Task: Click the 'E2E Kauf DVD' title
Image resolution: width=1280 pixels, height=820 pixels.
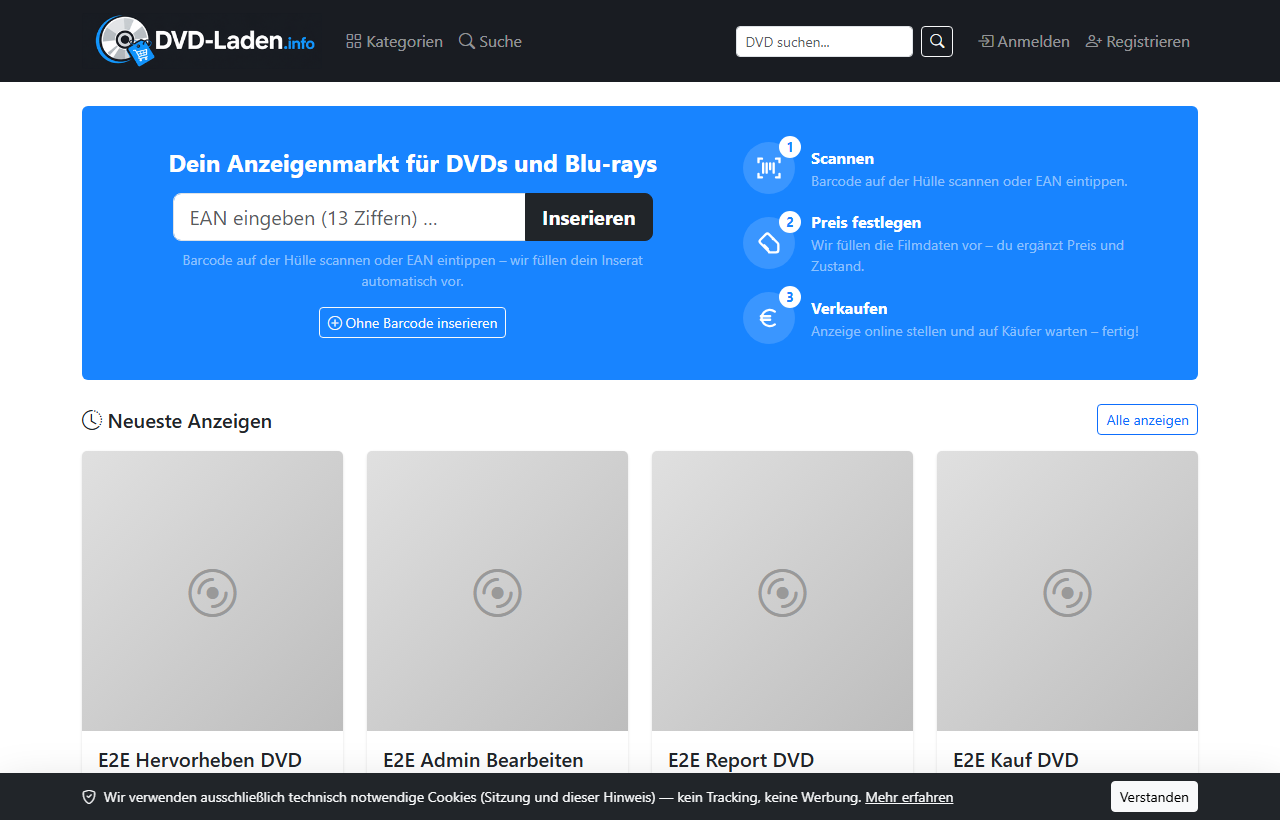Action: pos(1016,760)
